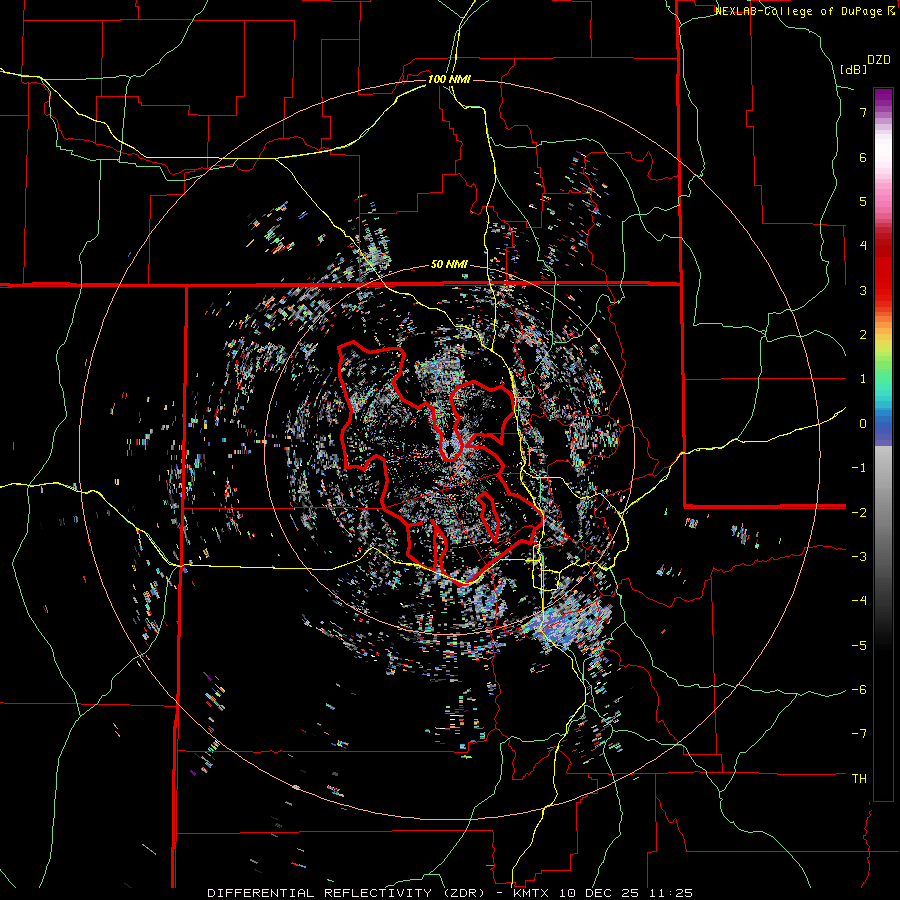Click the ZDR color scale bar
900x900 pixels.
tap(883, 444)
